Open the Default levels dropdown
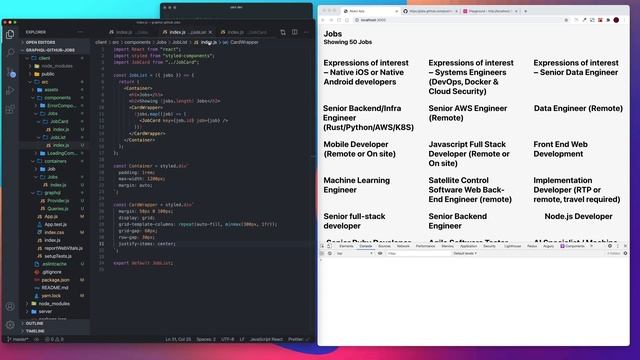 [x=464, y=253]
